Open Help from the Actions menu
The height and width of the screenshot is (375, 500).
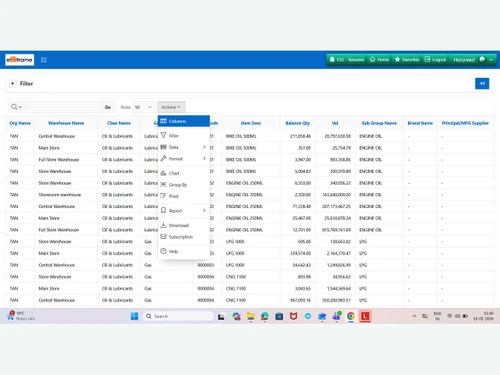[x=184, y=251]
